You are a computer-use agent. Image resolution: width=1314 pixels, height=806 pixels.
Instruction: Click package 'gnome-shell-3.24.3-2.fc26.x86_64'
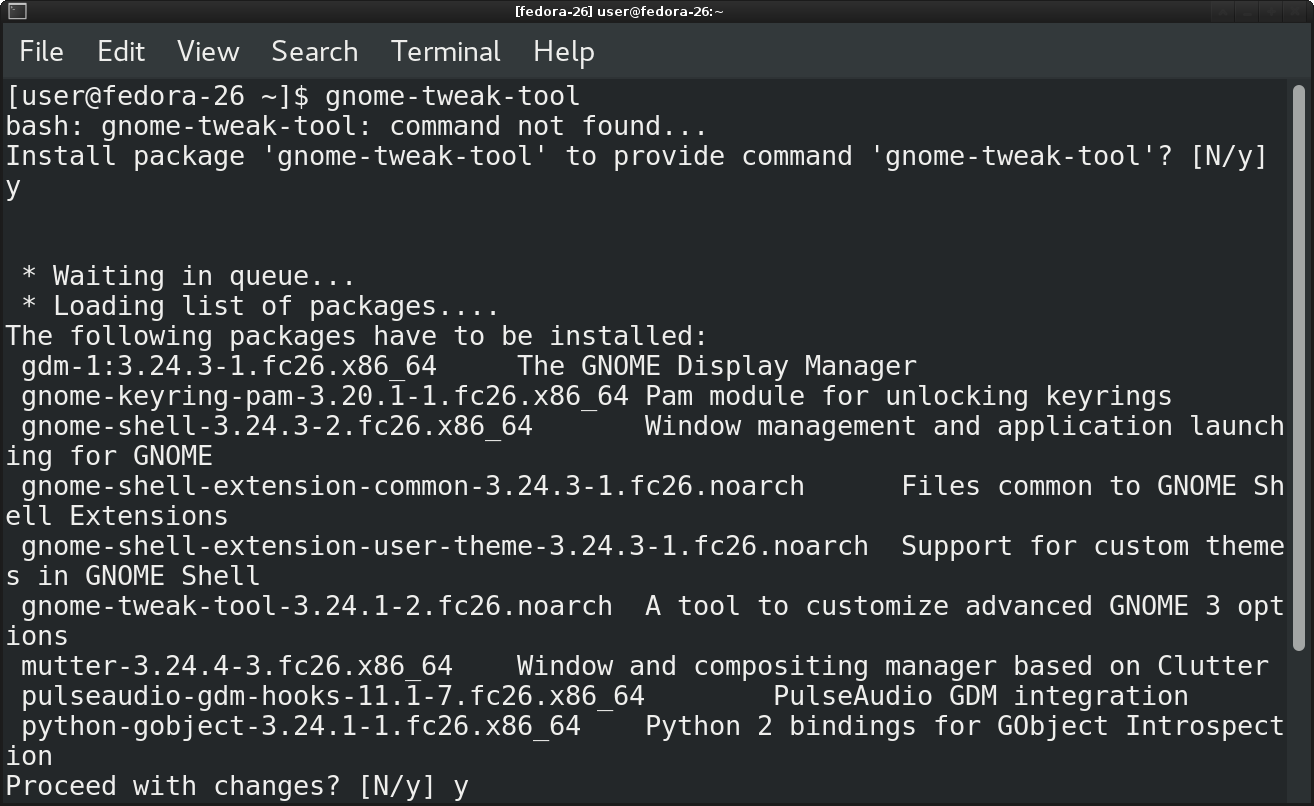tap(277, 426)
